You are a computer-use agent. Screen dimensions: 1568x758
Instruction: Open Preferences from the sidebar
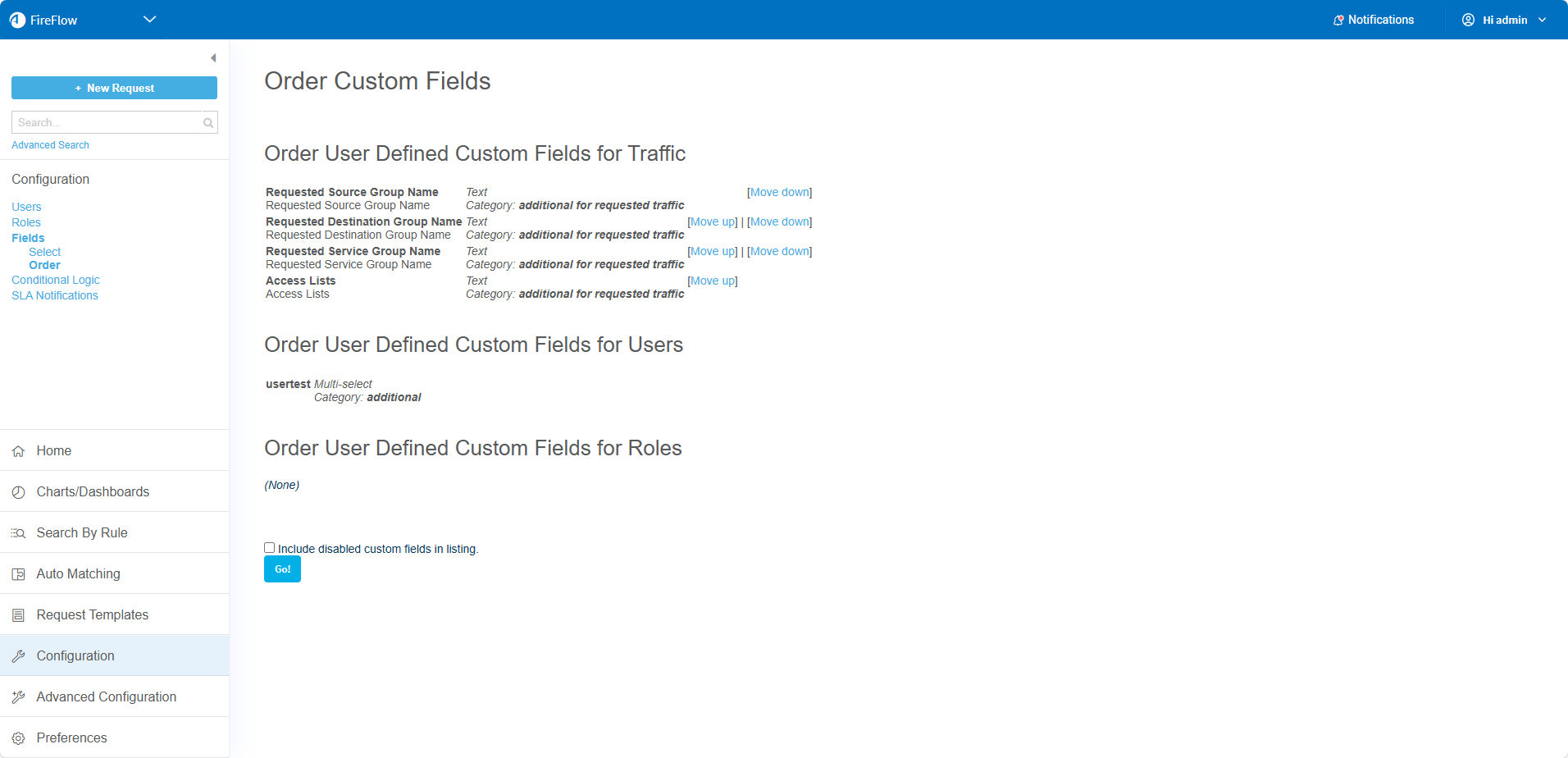tap(71, 737)
